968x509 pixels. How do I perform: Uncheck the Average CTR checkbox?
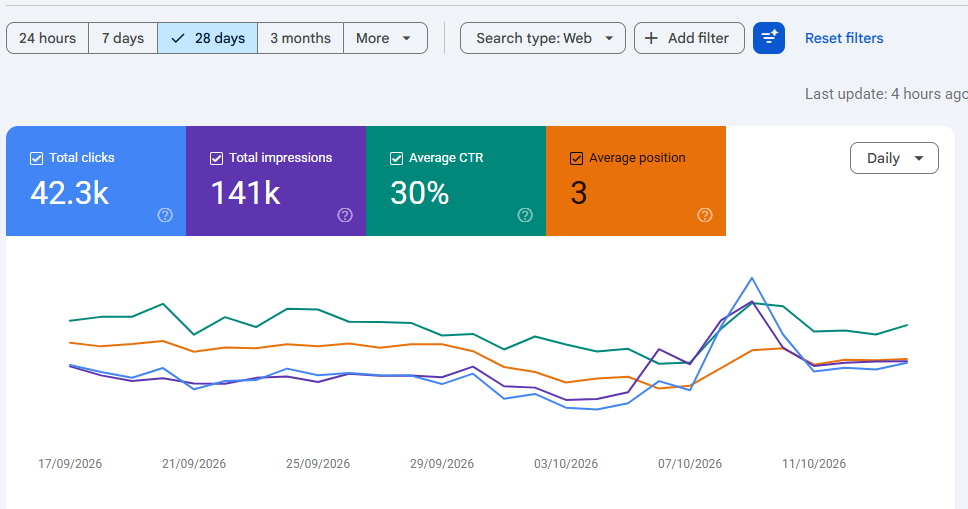pyautogui.click(x=396, y=159)
